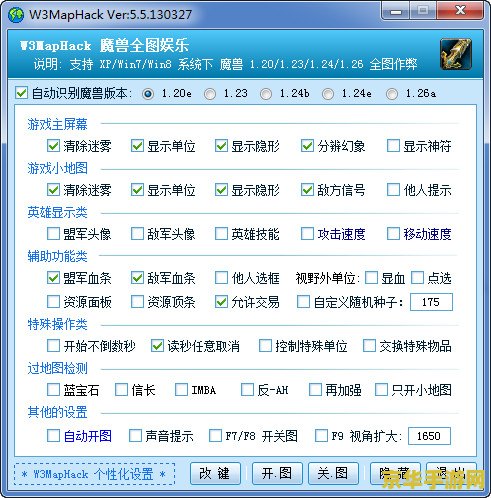Uncheck the 读秒任意取消 checkbox
Image resolution: width=491 pixels, height=498 pixels.
(157, 346)
